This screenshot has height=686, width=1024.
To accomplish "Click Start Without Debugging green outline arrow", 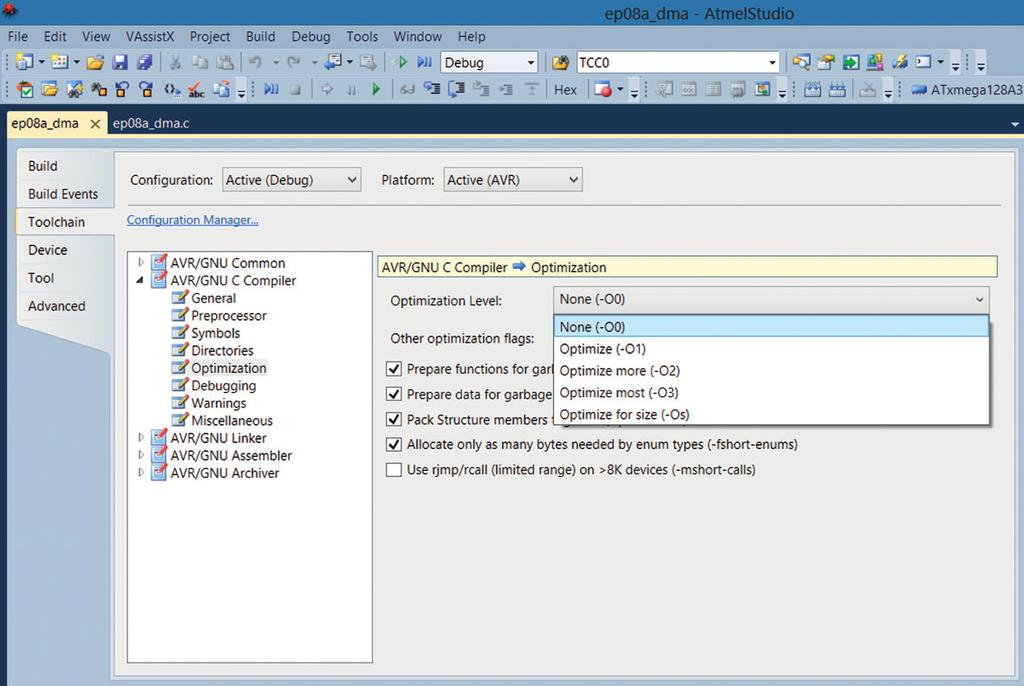I will (401, 62).
